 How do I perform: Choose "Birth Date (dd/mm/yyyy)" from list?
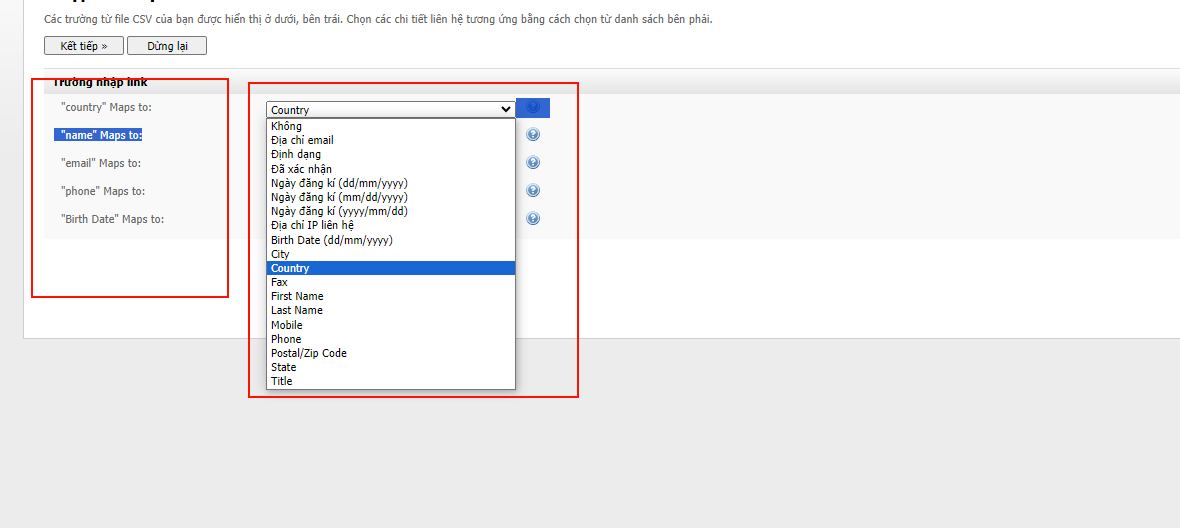pos(331,240)
